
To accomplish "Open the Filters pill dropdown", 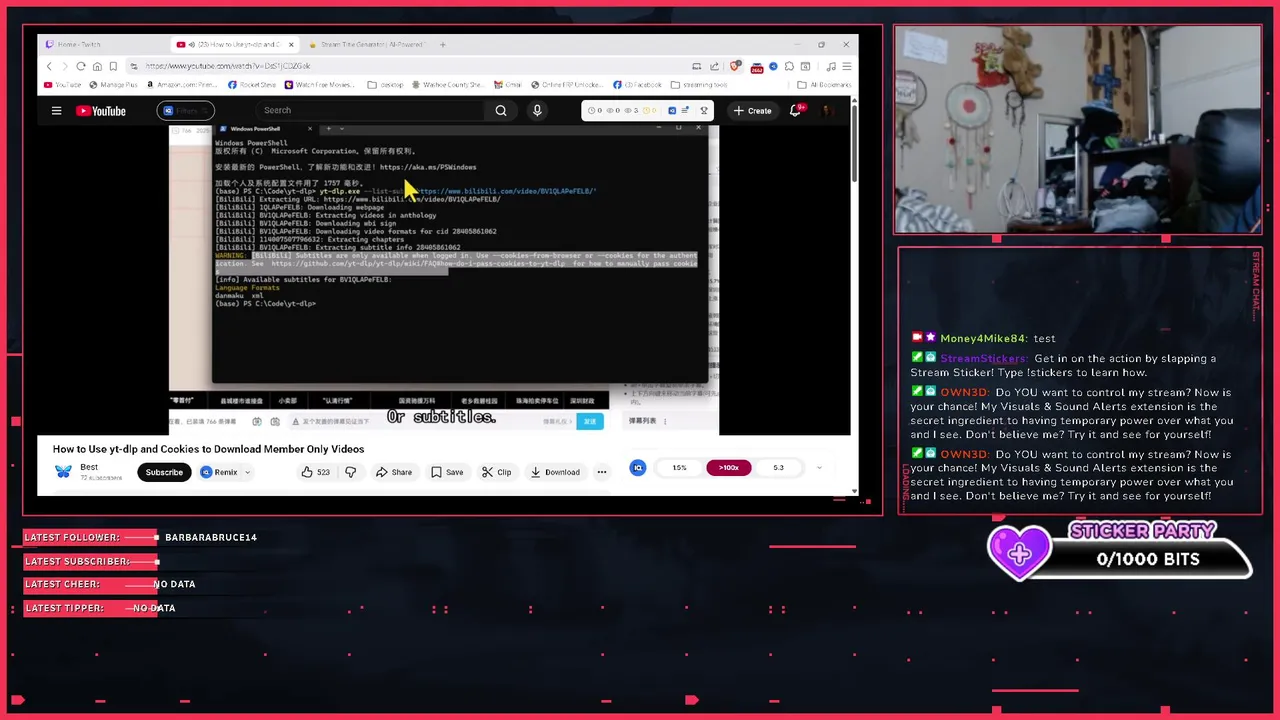I will (x=185, y=111).
